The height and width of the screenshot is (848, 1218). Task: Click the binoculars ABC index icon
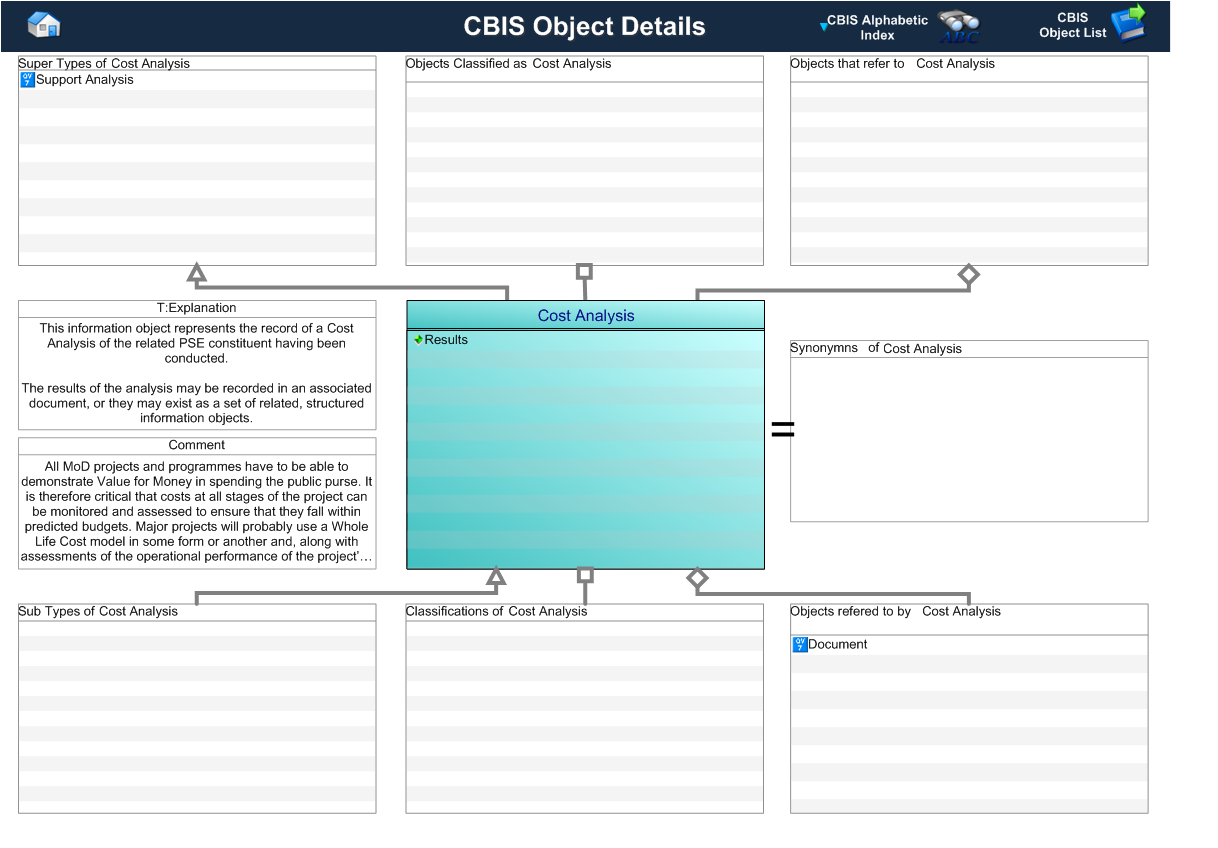(958, 27)
